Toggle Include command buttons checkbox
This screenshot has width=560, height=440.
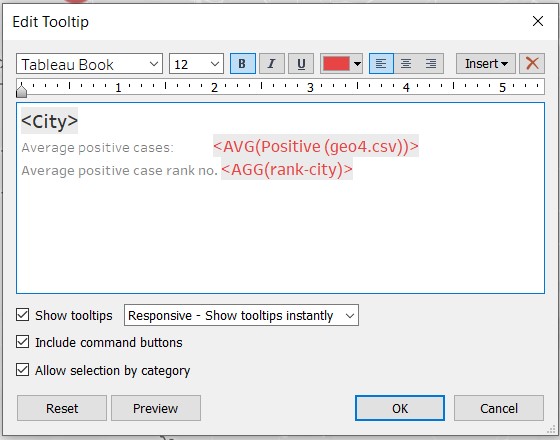click(x=22, y=342)
